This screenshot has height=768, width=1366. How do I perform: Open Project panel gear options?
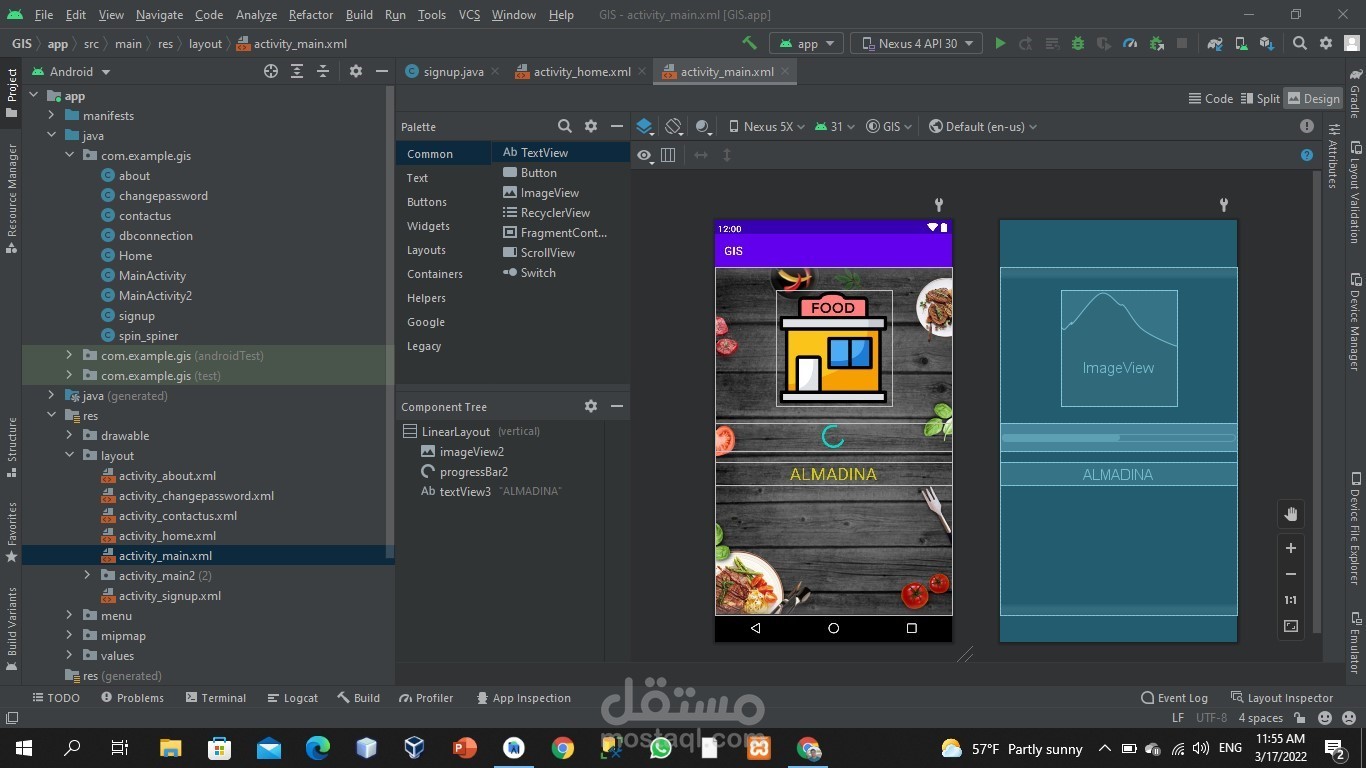[355, 71]
